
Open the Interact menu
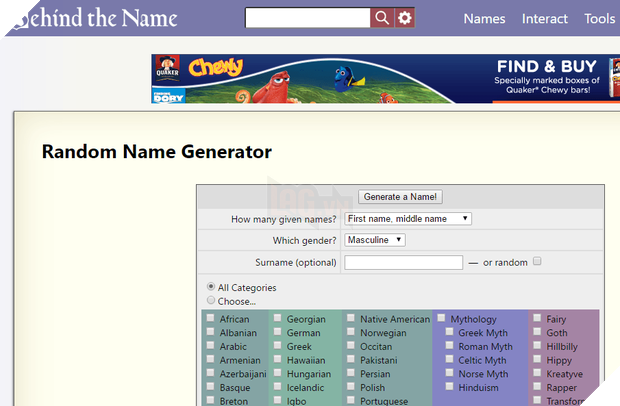[544, 18]
